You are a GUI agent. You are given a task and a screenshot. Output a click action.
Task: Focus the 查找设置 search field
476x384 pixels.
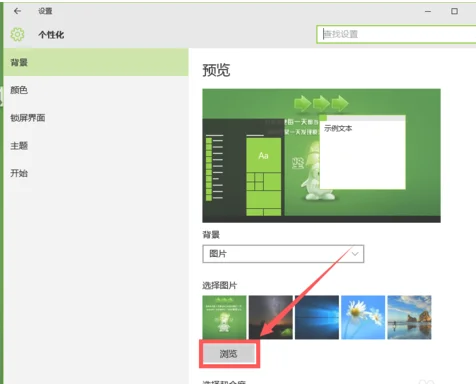(396, 34)
